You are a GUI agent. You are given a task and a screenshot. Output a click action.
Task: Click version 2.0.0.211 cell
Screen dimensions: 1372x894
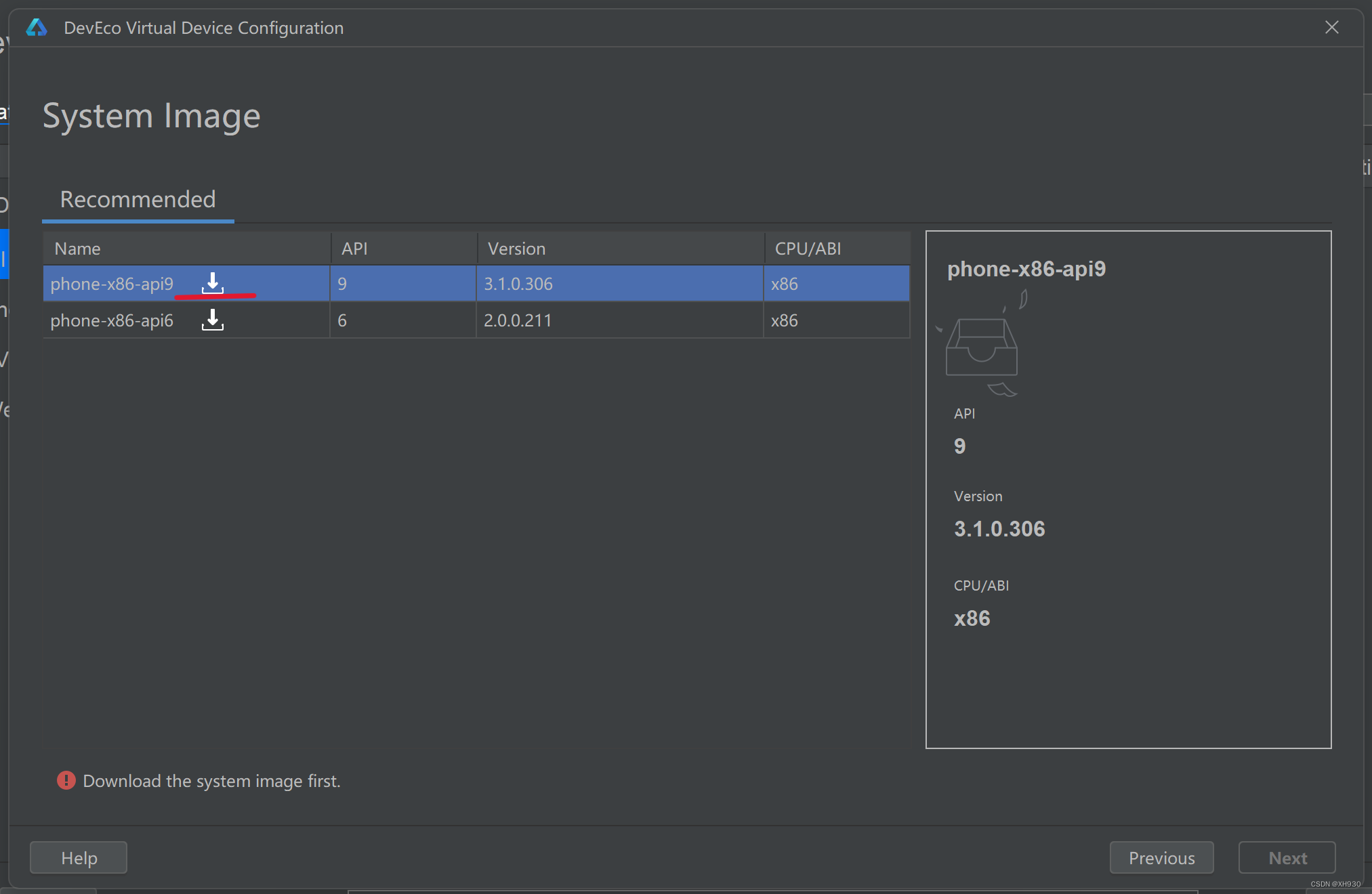pyautogui.click(x=518, y=320)
